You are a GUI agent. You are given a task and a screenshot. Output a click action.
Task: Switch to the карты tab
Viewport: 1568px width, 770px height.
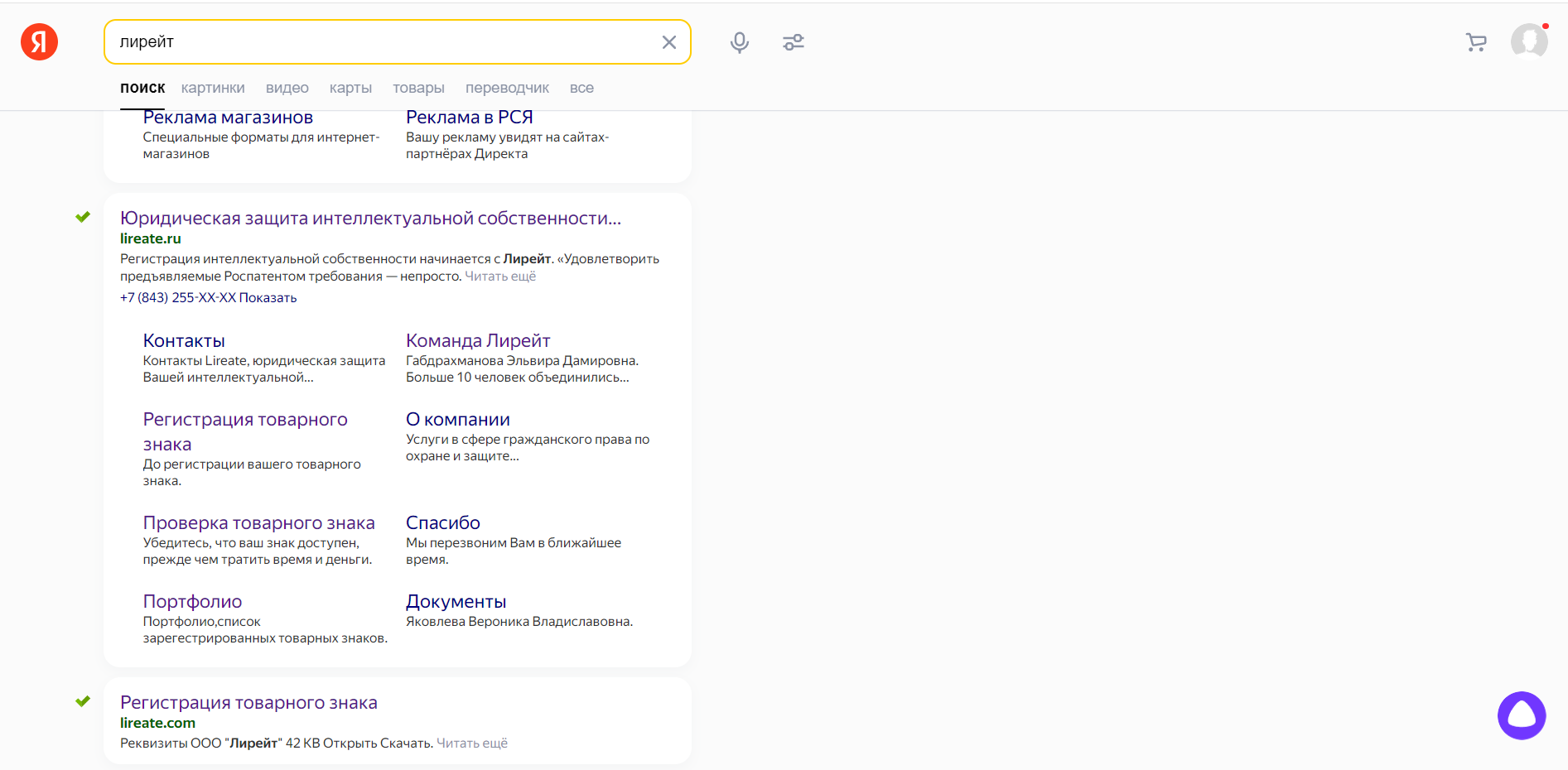point(350,88)
